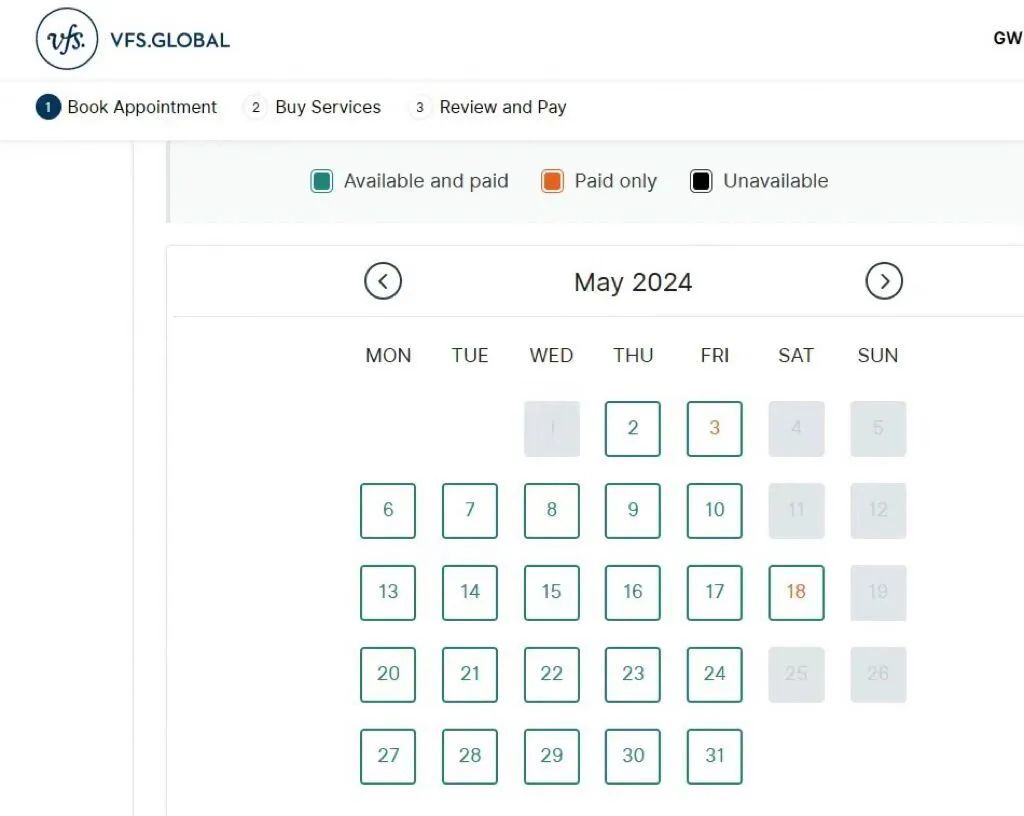Click the May 2024 month title
The image size is (1024, 816).
[633, 282]
